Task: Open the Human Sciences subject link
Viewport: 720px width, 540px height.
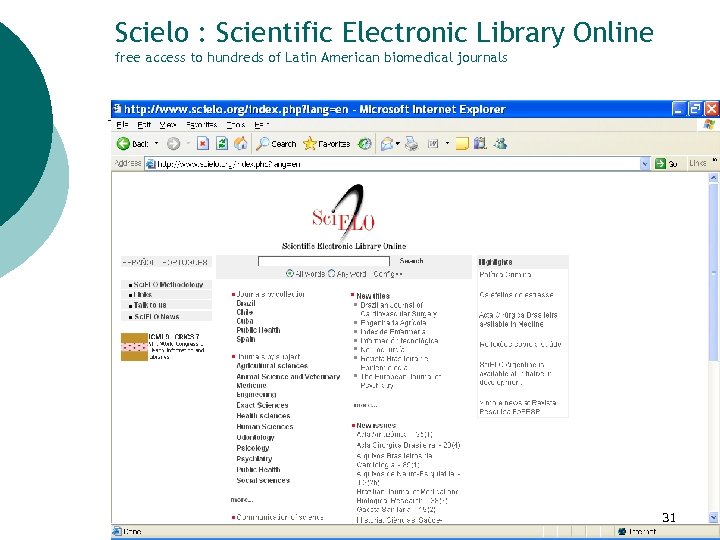Action: click(264, 427)
